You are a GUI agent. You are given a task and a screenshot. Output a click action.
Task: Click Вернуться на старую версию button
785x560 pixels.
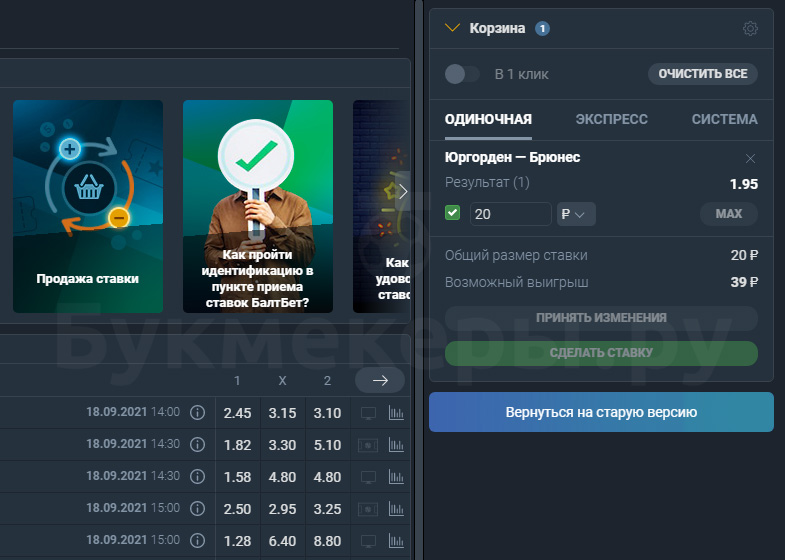(x=601, y=412)
